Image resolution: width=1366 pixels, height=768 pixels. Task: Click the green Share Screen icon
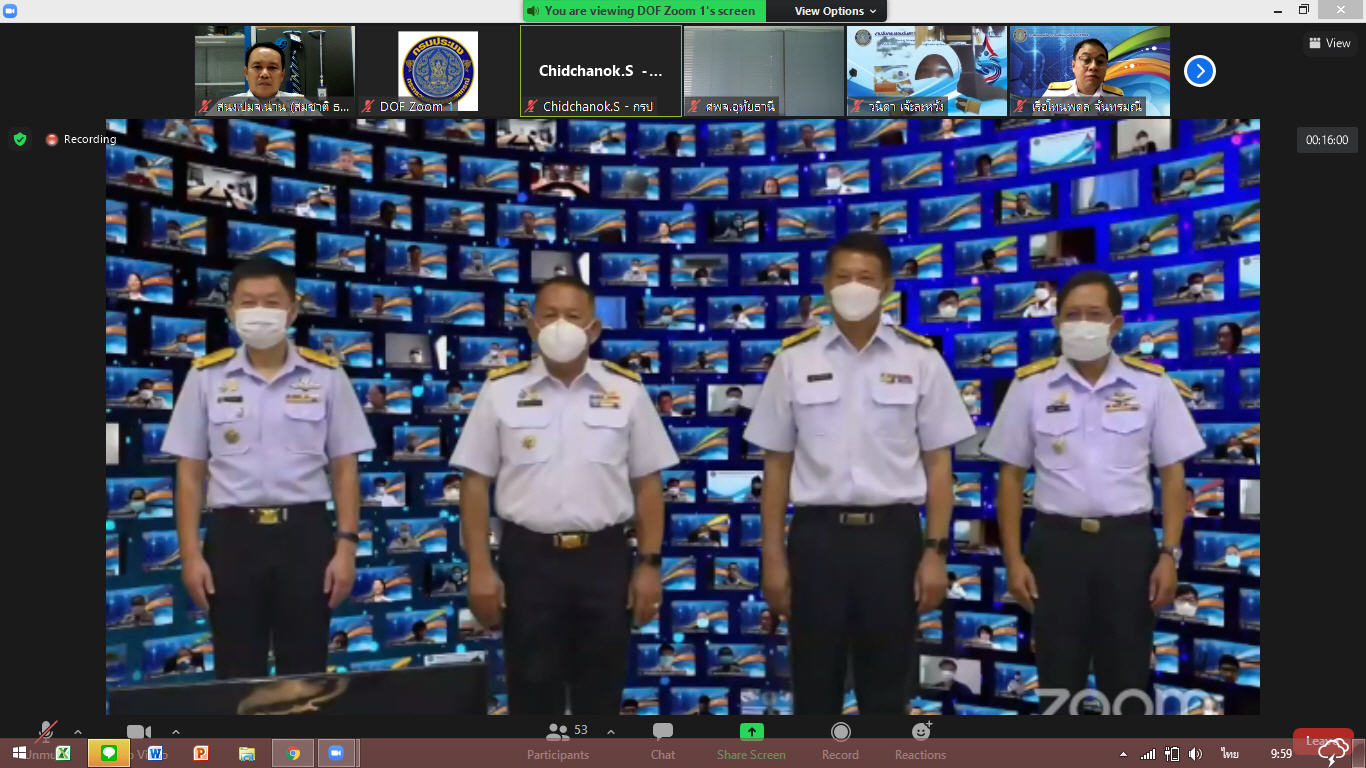751,732
